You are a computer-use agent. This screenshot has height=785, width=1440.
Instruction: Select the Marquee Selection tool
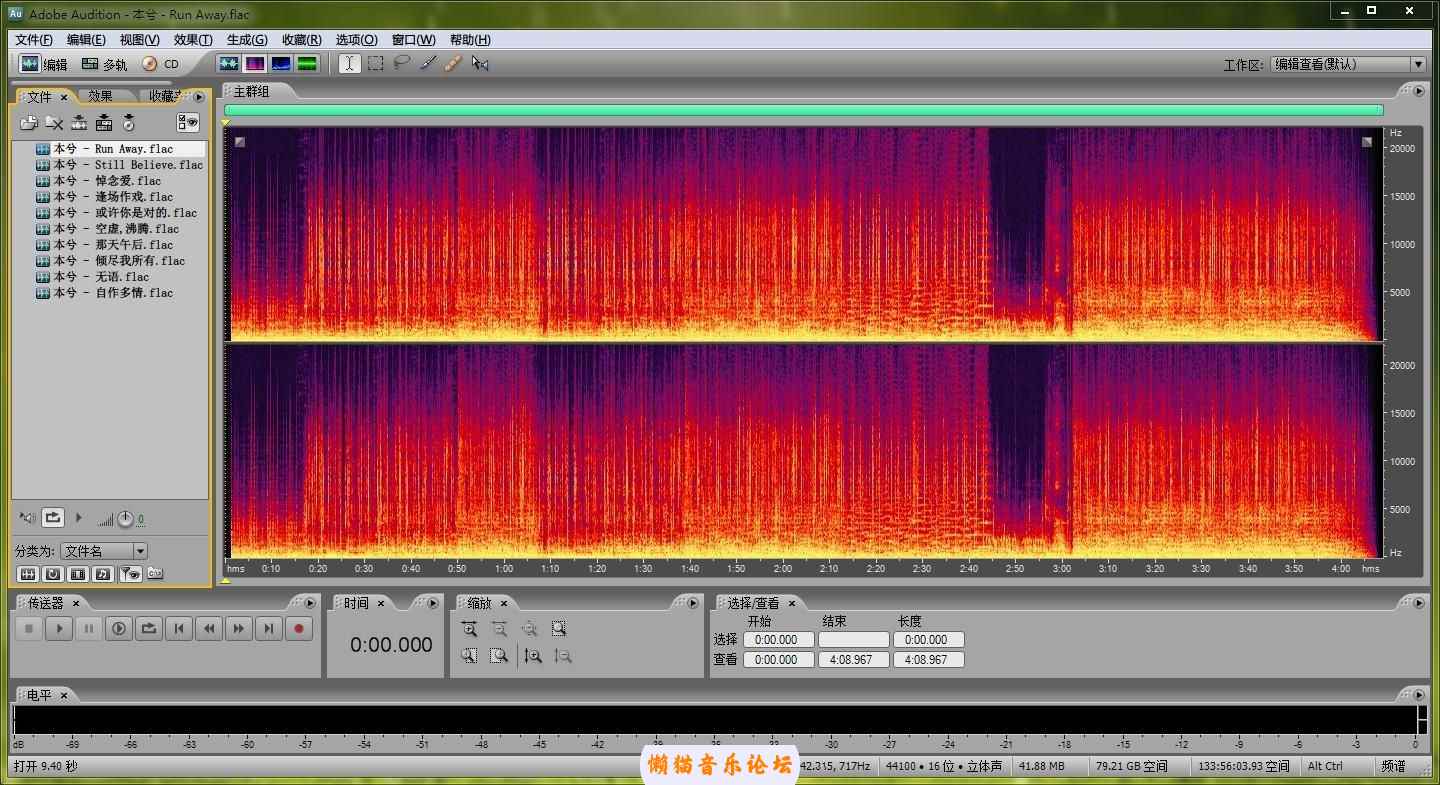[x=375, y=63]
